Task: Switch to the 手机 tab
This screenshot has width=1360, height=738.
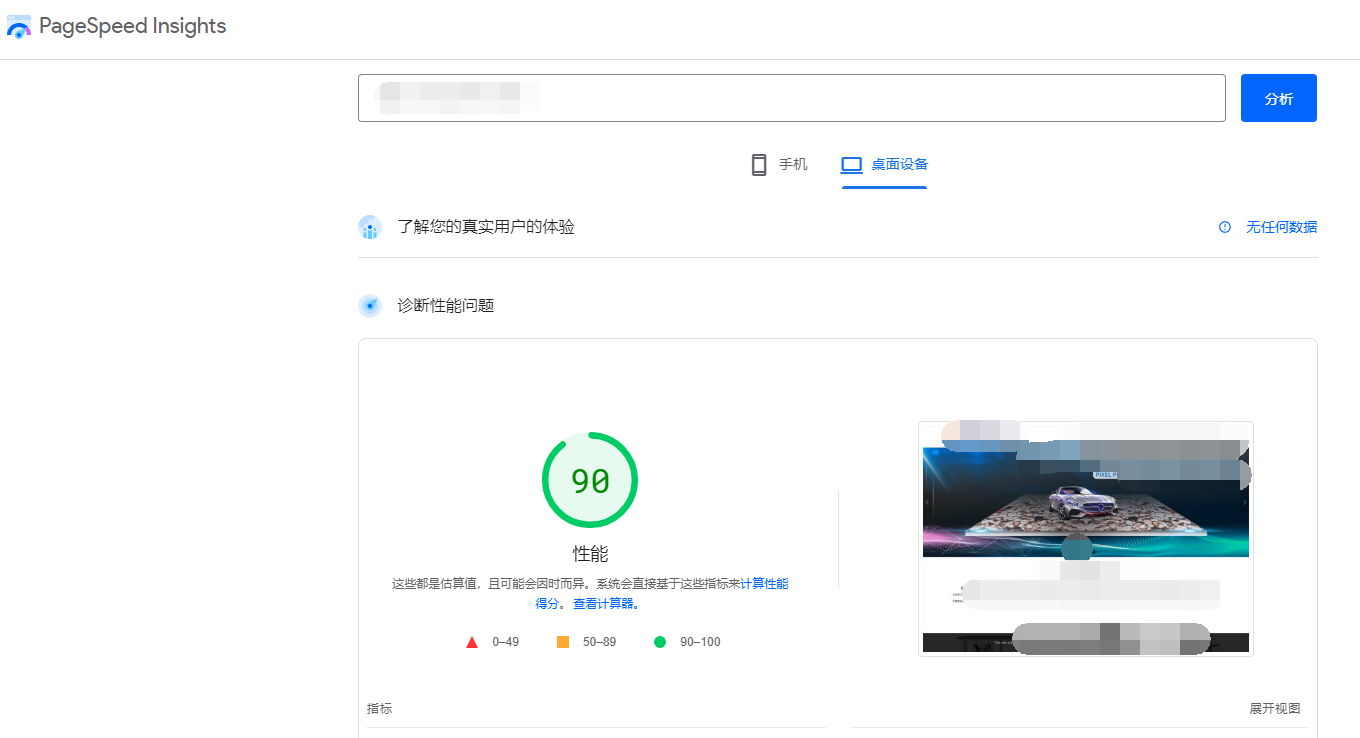Action: click(779, 165)
